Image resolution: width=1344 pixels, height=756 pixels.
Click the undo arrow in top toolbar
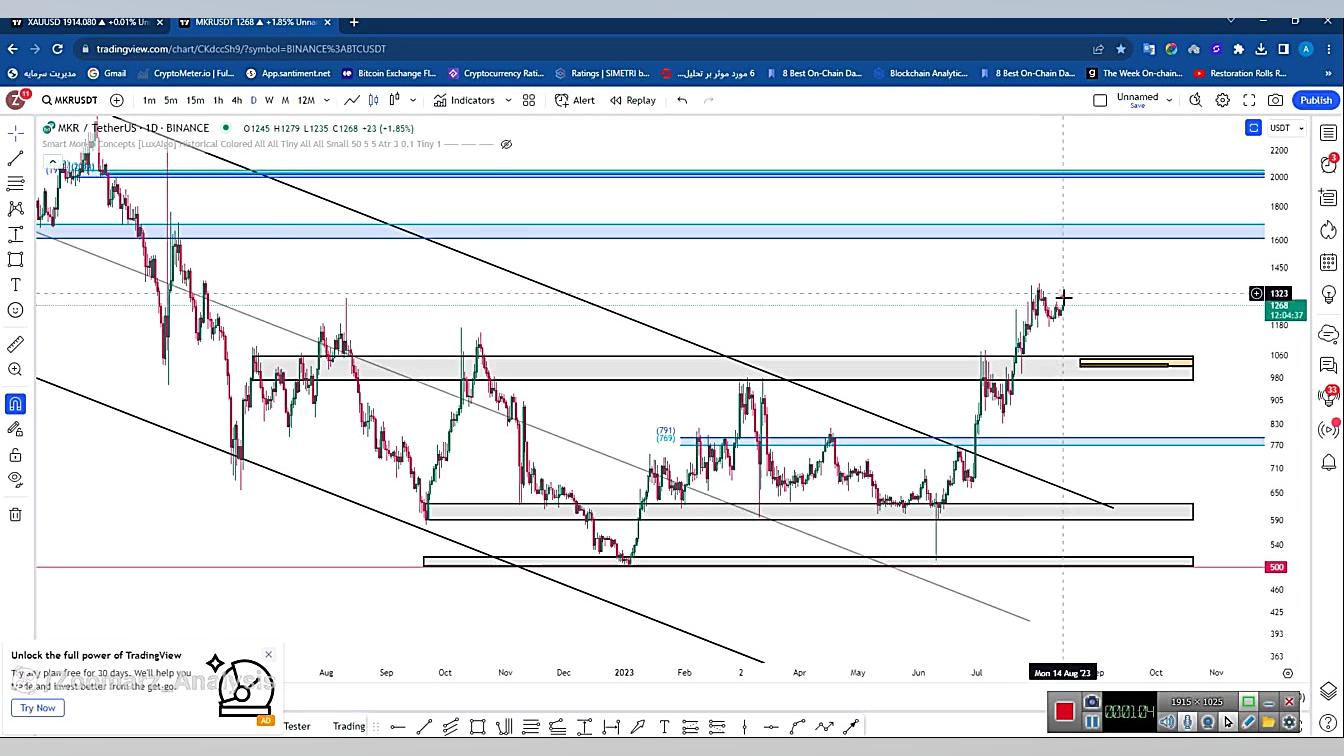(682, 100)
